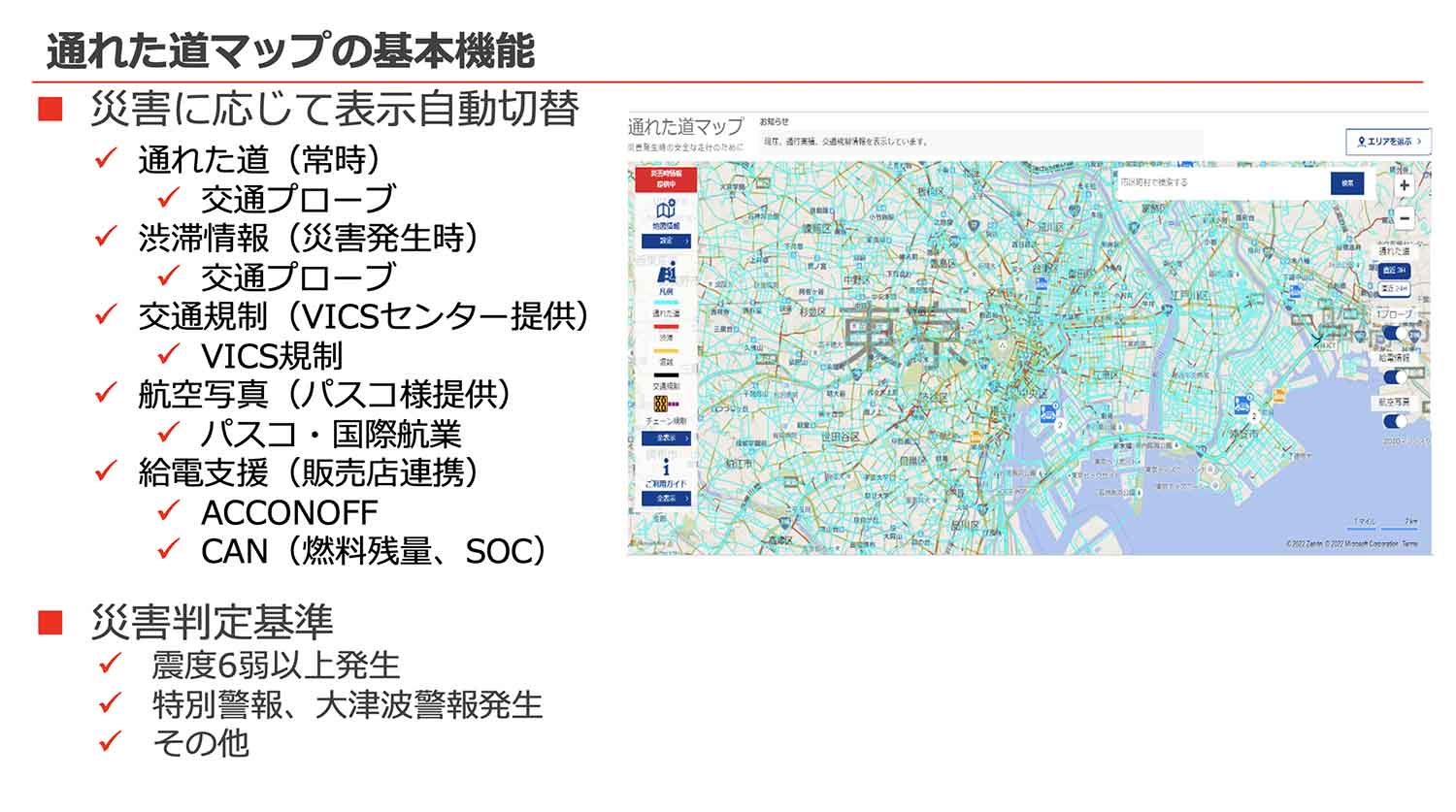Click the 凡例 legend icon in sidebar
This screenshot has width=1456, height=812.
coord(666,274)
